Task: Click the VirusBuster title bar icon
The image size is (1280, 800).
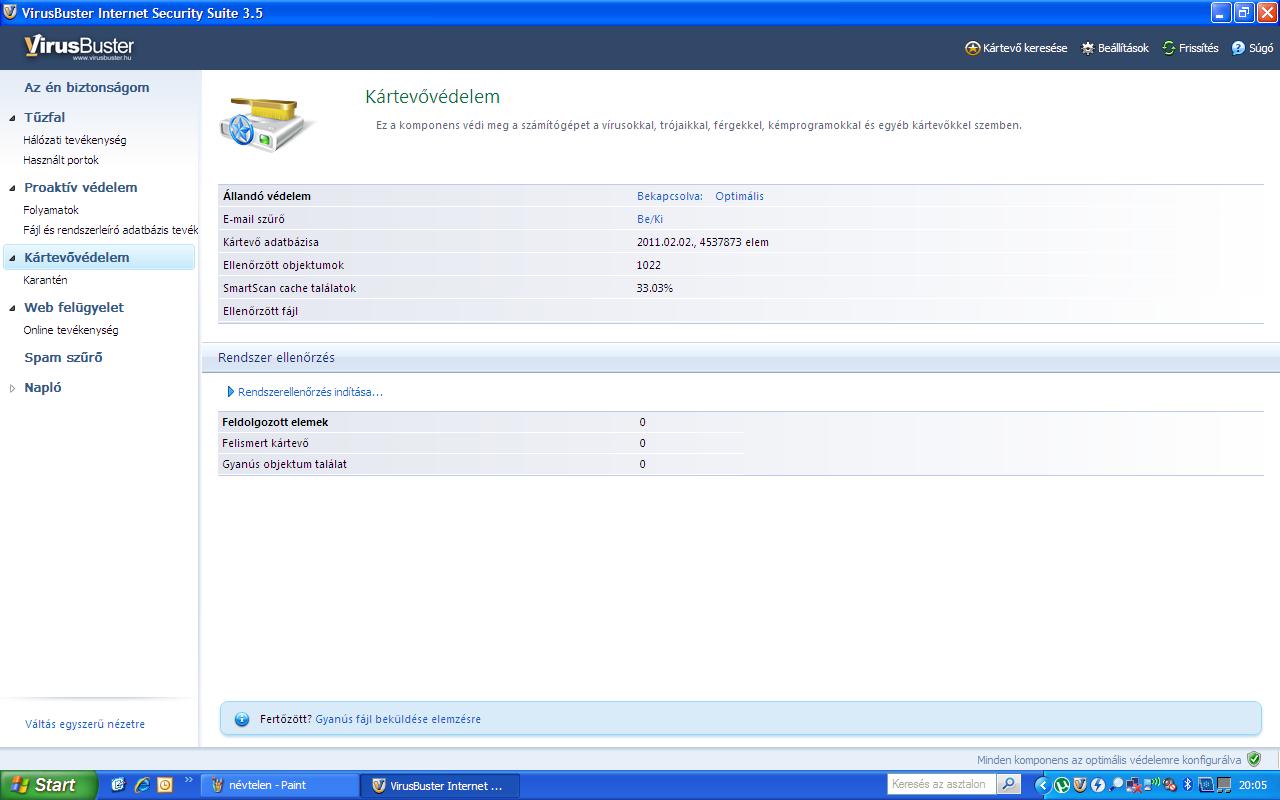Action: [11, 12]
